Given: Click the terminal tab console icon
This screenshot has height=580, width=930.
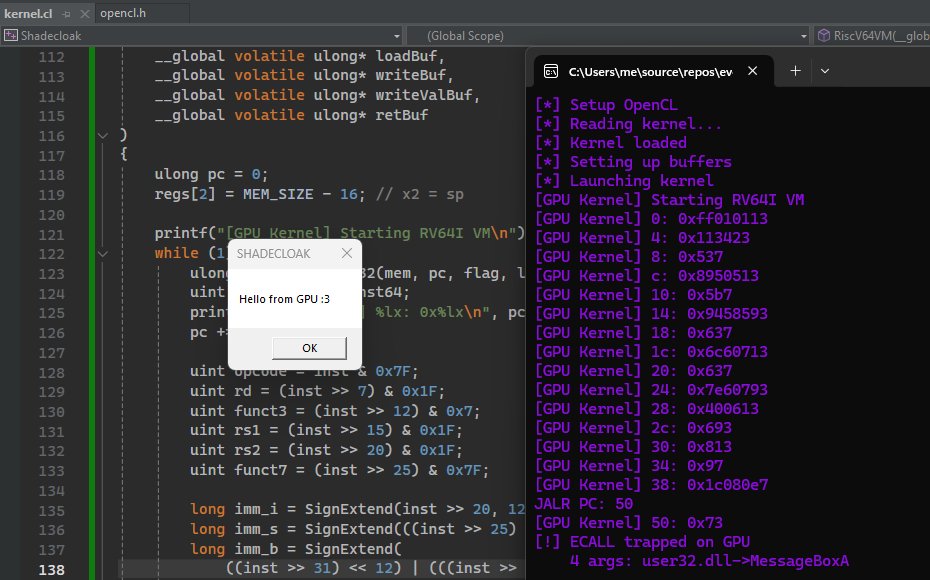Looking at the screenshot, I should click(550, 72).
